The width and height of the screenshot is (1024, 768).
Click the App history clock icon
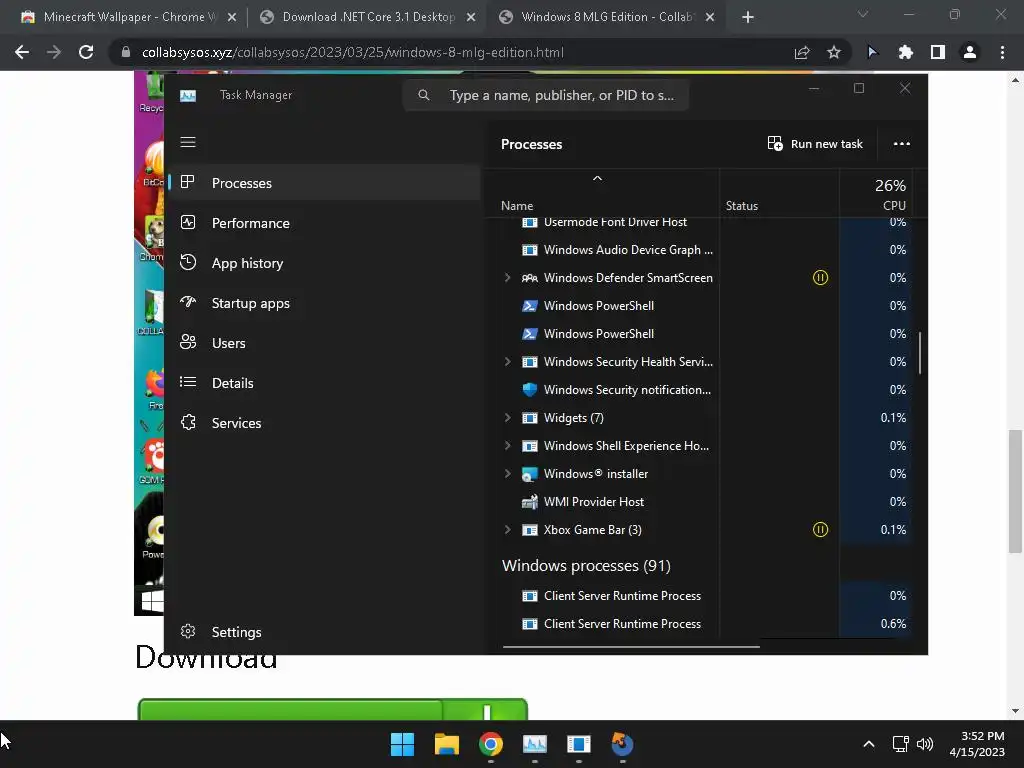pos(188,263)
